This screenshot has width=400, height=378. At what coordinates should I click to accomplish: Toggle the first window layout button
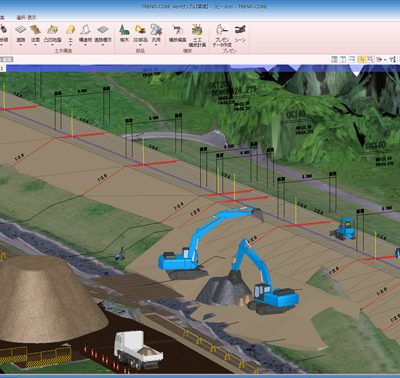[x=335, y=59]
